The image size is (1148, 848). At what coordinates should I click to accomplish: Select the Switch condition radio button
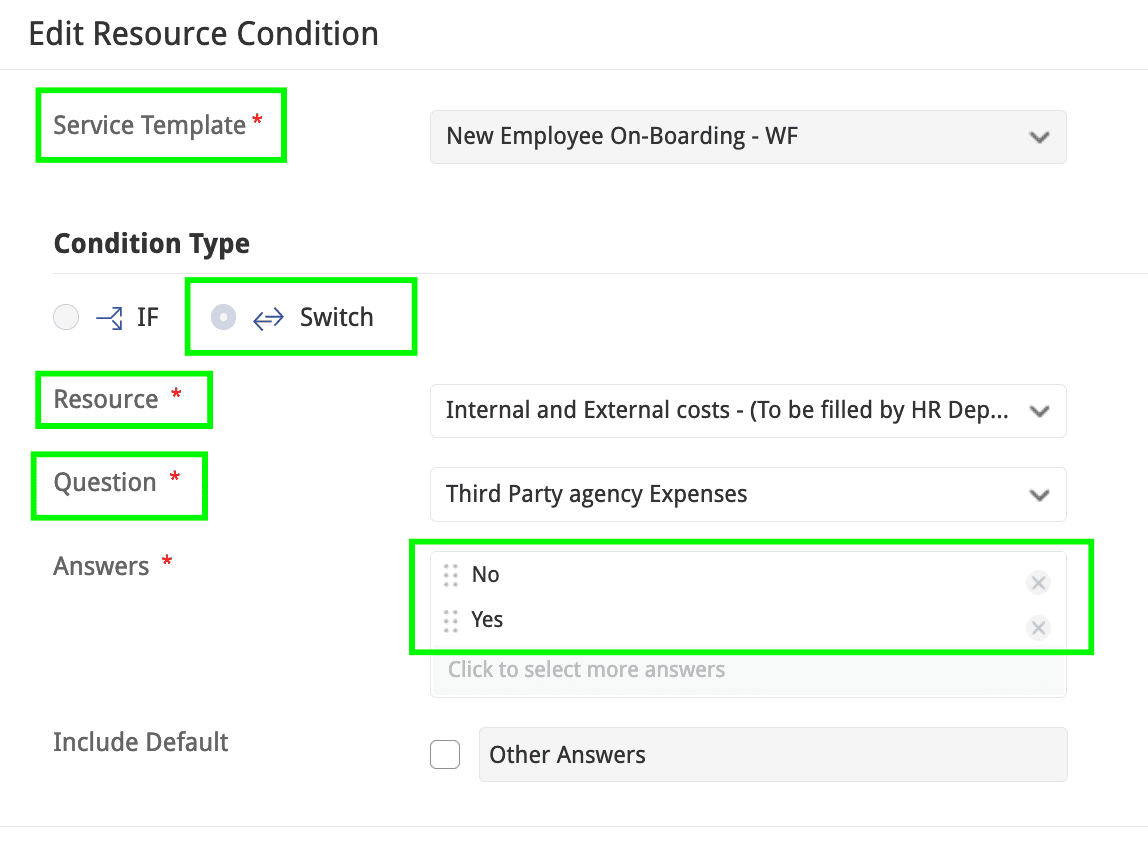pyautogui.click(x=223, y=317)
